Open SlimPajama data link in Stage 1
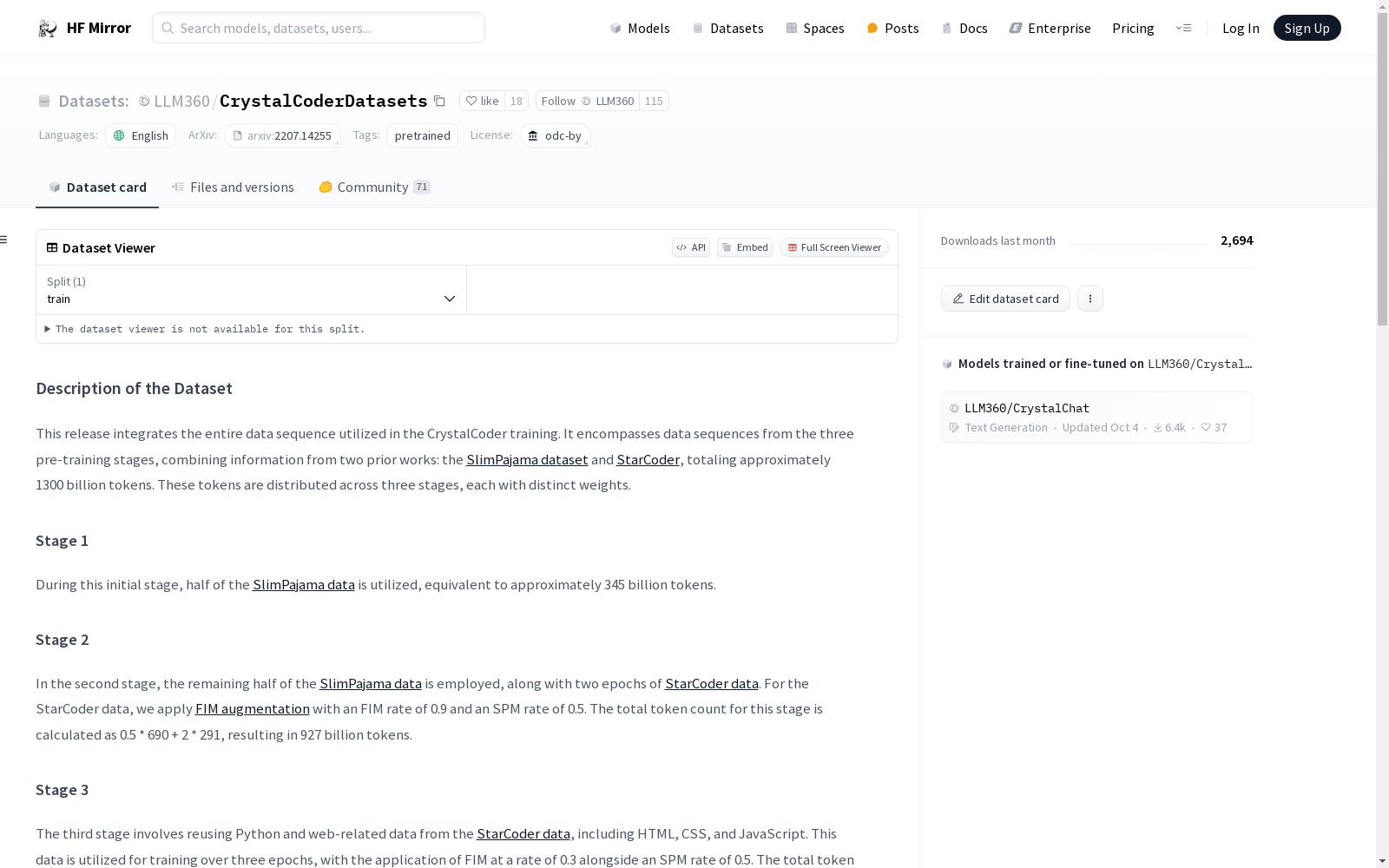 (304, 585)
